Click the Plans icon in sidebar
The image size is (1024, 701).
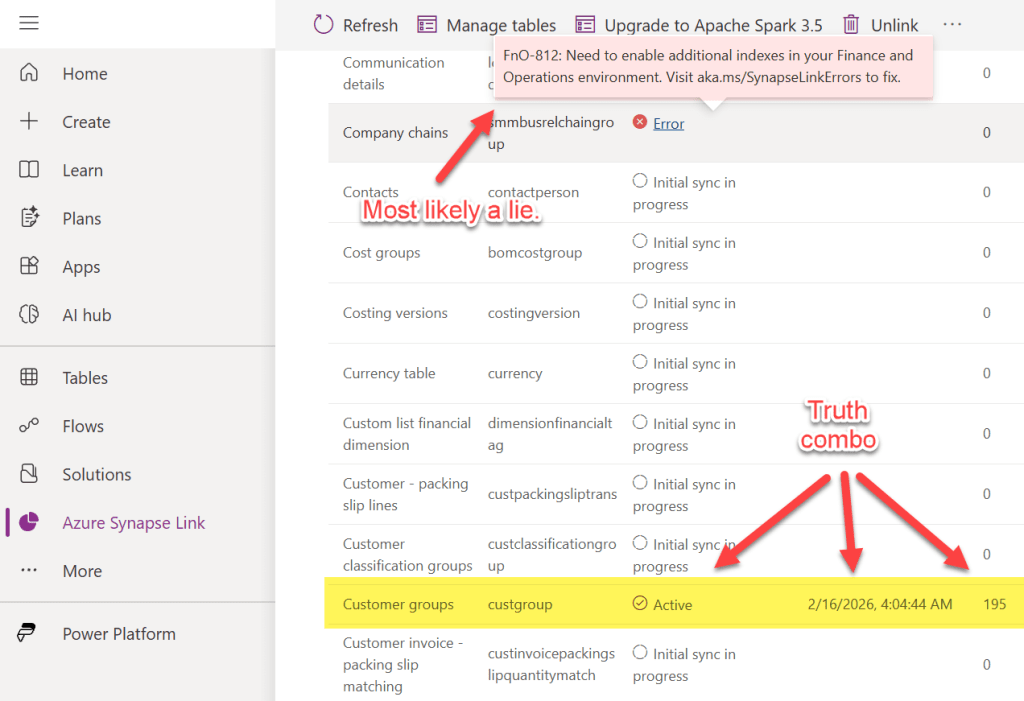[x=29, y=218]
